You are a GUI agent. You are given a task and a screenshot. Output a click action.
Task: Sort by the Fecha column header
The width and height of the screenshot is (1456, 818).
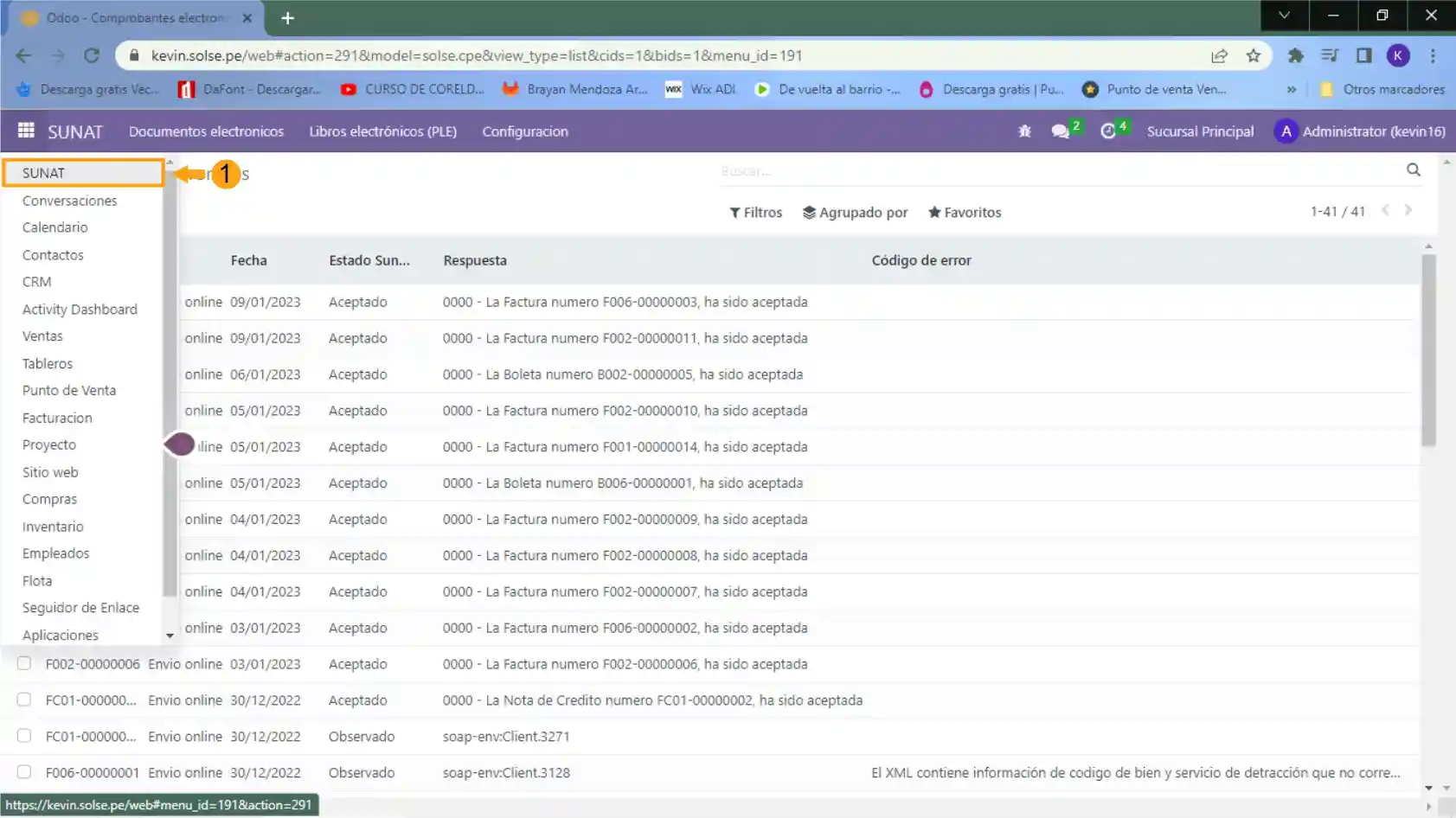pyautogui.click(x=248, y=260)
